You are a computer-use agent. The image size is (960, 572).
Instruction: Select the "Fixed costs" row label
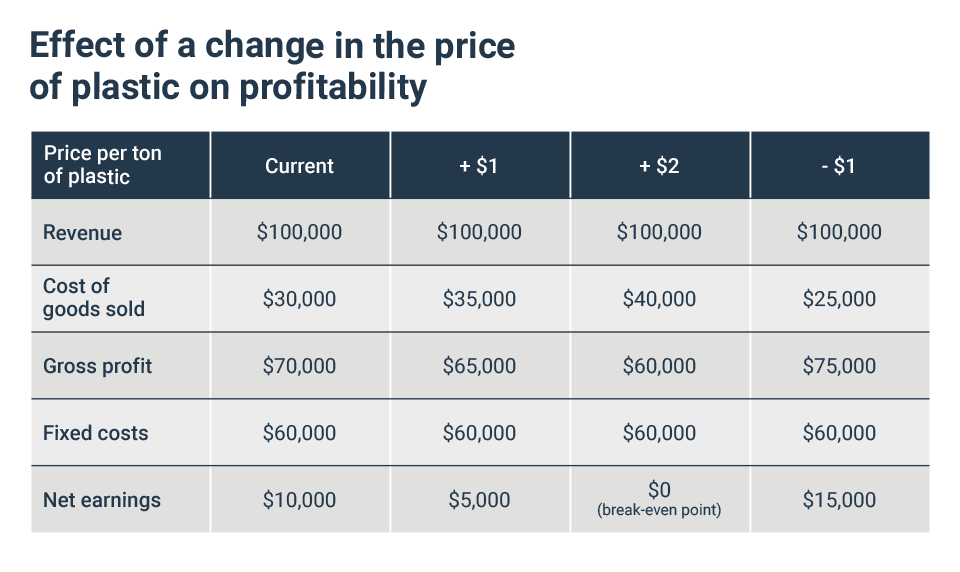point(96,433)
